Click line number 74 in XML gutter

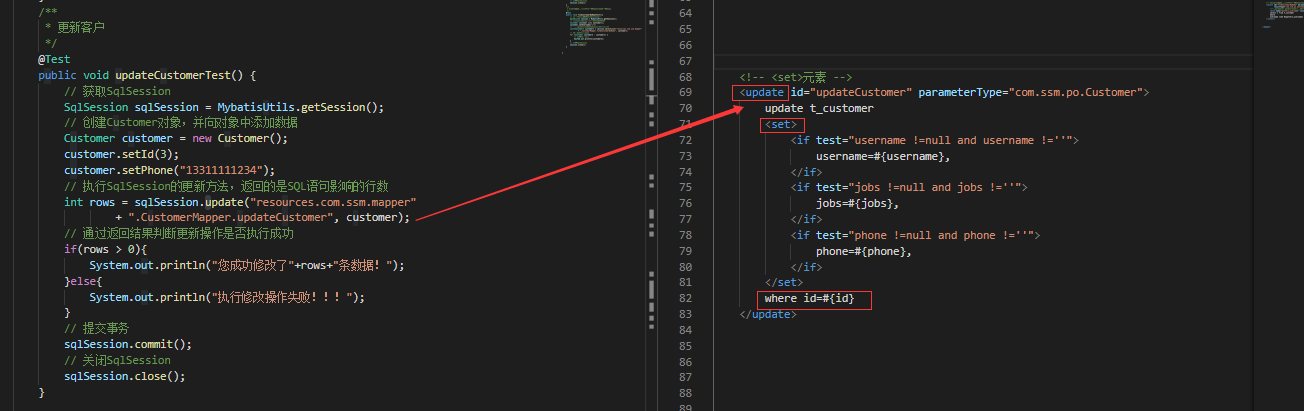tap(685, 172)
